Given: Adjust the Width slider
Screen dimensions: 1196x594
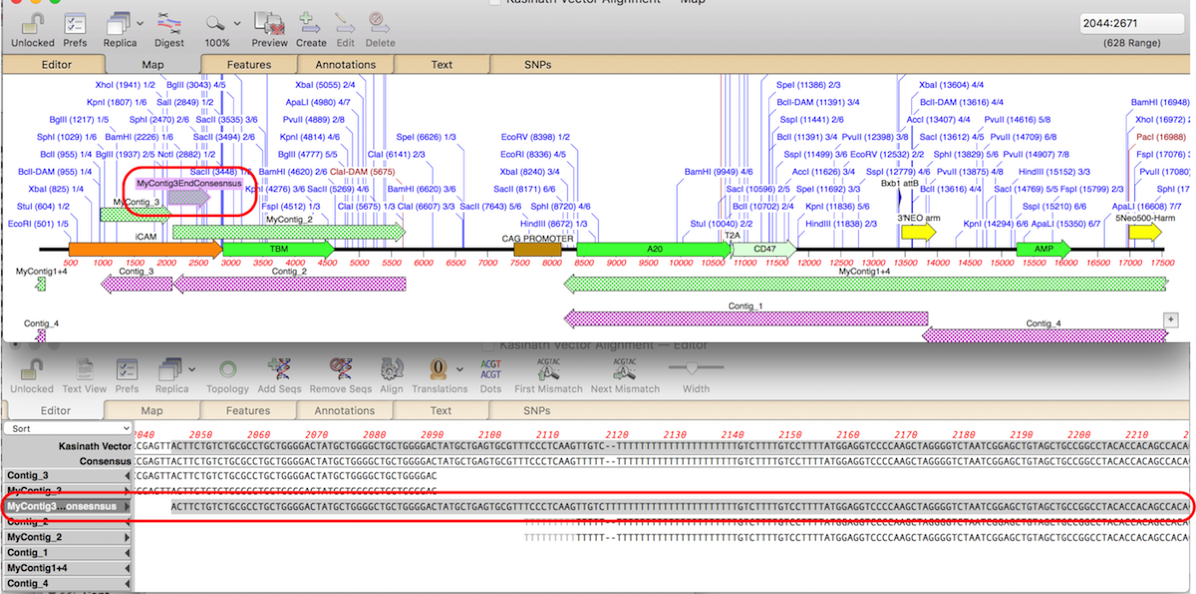Looking at the screenshot, I should (x=695, y=368).
